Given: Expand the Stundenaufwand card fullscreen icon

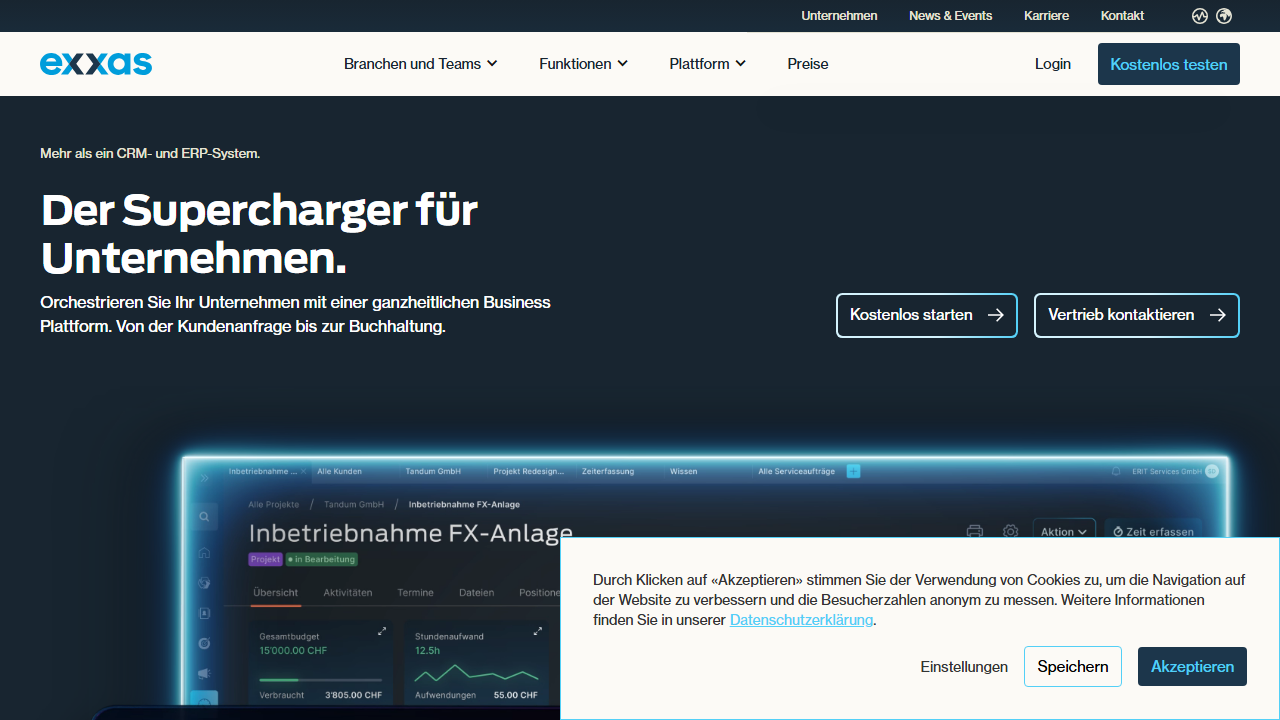Looking at the screenshot, I should (538, 631).
